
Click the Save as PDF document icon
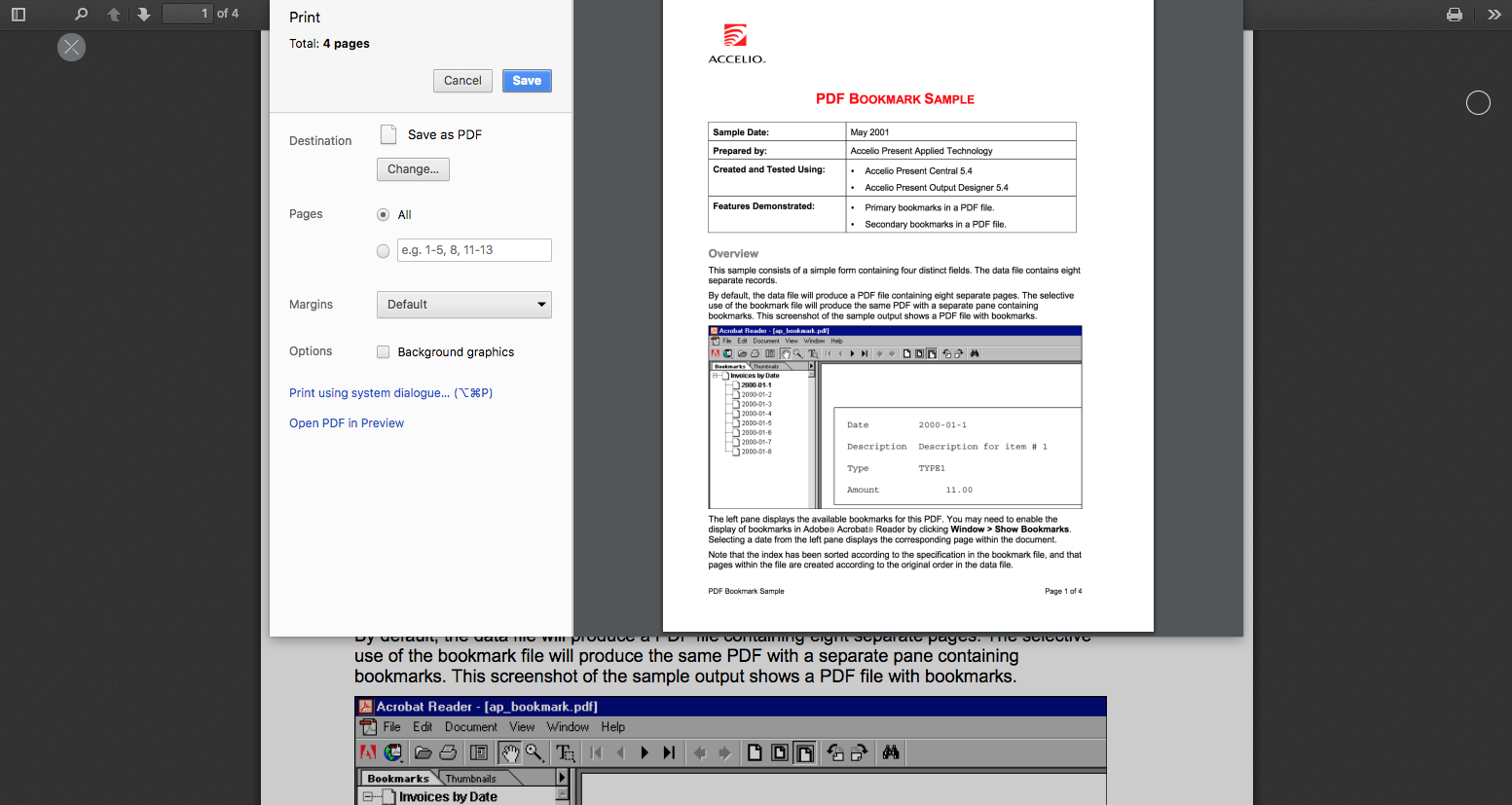click(388, 134)
